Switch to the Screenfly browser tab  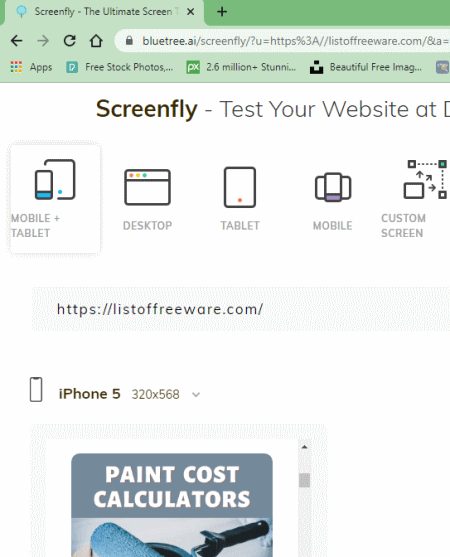click(103, 12)
